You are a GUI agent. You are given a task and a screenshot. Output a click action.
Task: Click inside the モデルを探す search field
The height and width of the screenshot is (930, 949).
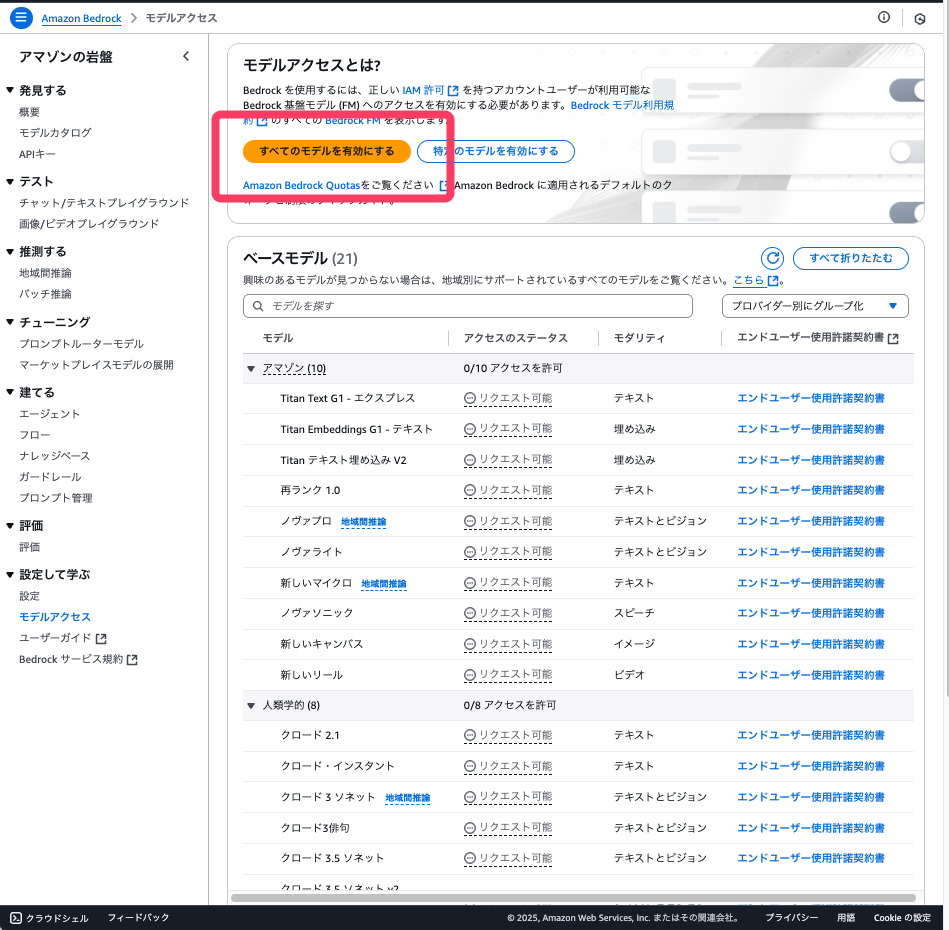tap(468, 306)
